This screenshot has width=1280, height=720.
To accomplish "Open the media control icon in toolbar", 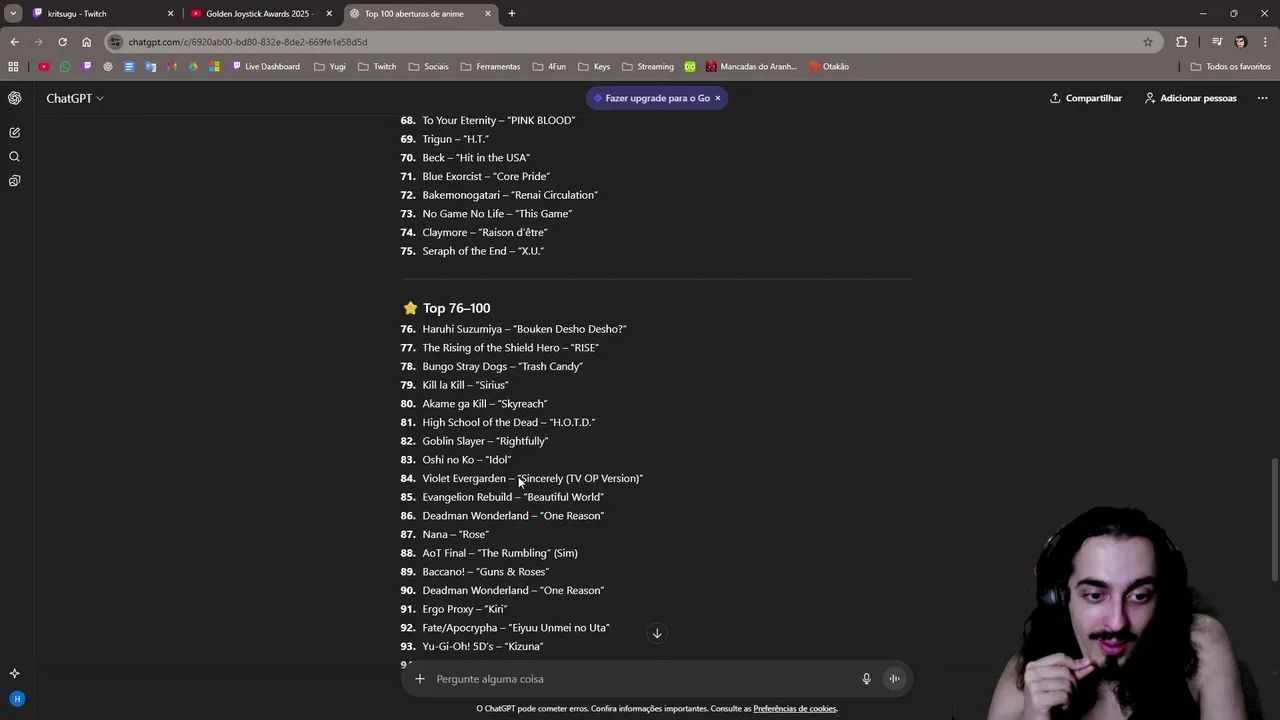I will [1217, 42].
